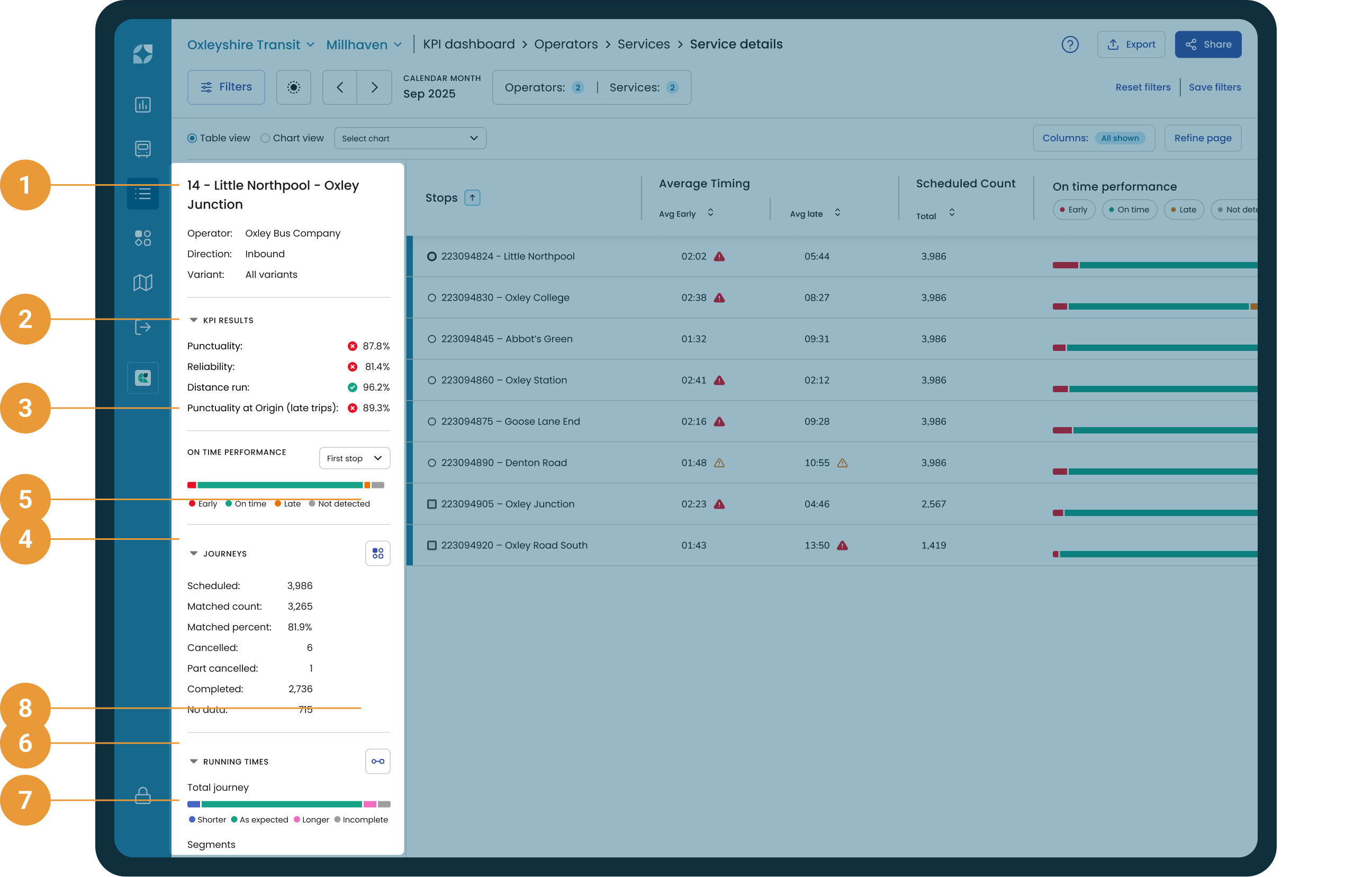The height and width of the screenshot is (877, 1372).
Task: Click the Share button
Action: click(x=1208, y=44)
